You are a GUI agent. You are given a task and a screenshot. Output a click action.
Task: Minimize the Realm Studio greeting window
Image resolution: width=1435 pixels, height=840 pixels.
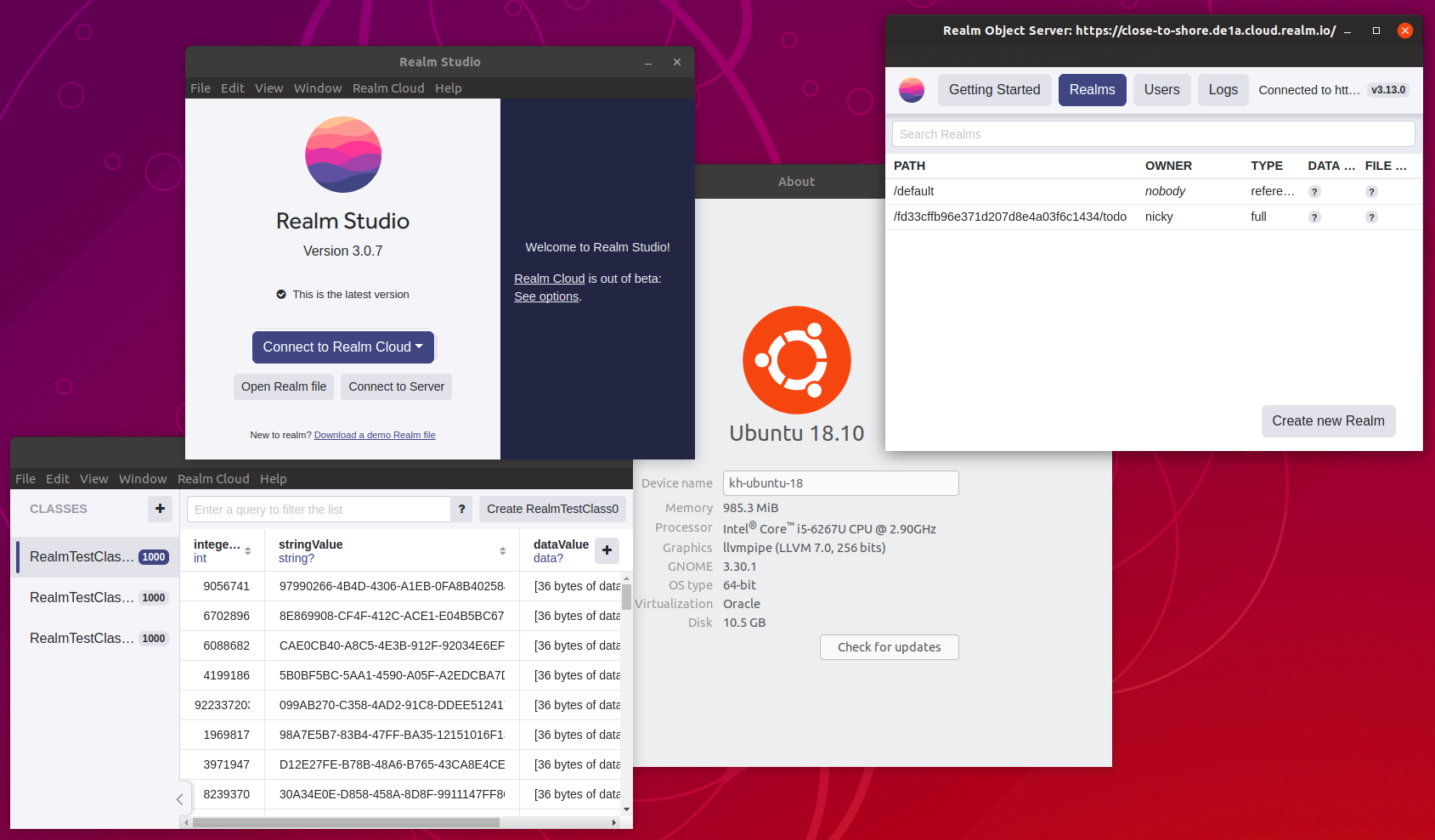[x=648, y=63]
